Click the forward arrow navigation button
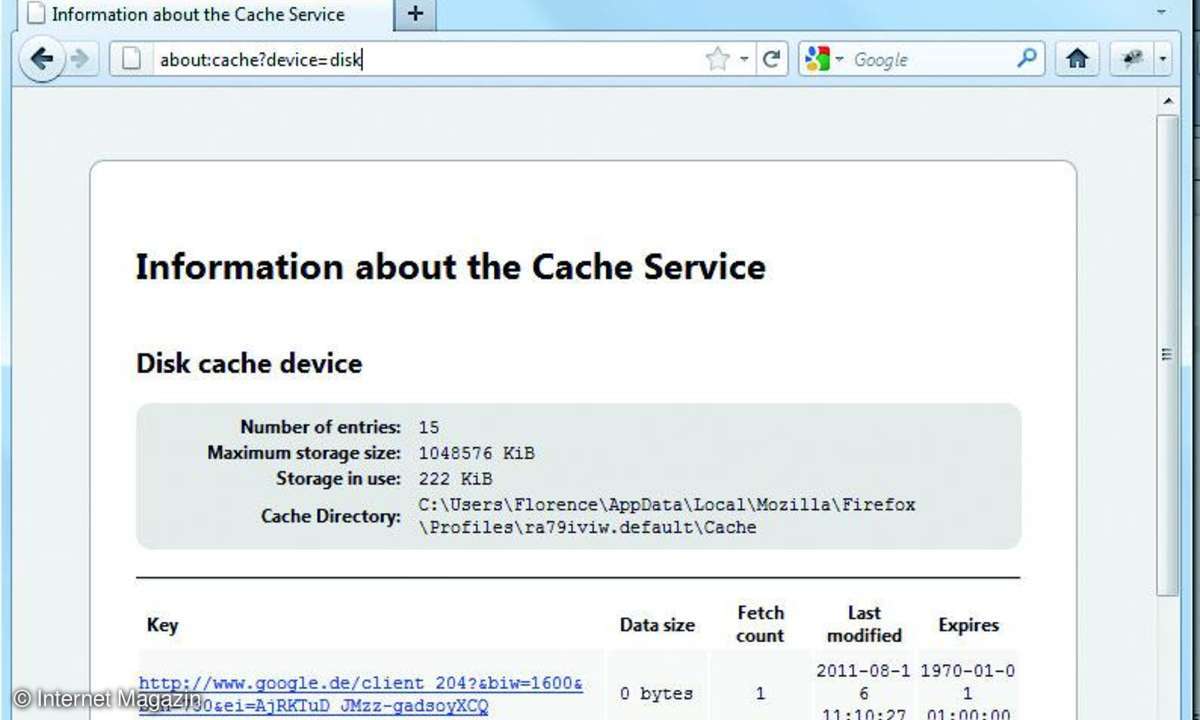Viewport: 1200px width, 720px height. tap(80, 59)
